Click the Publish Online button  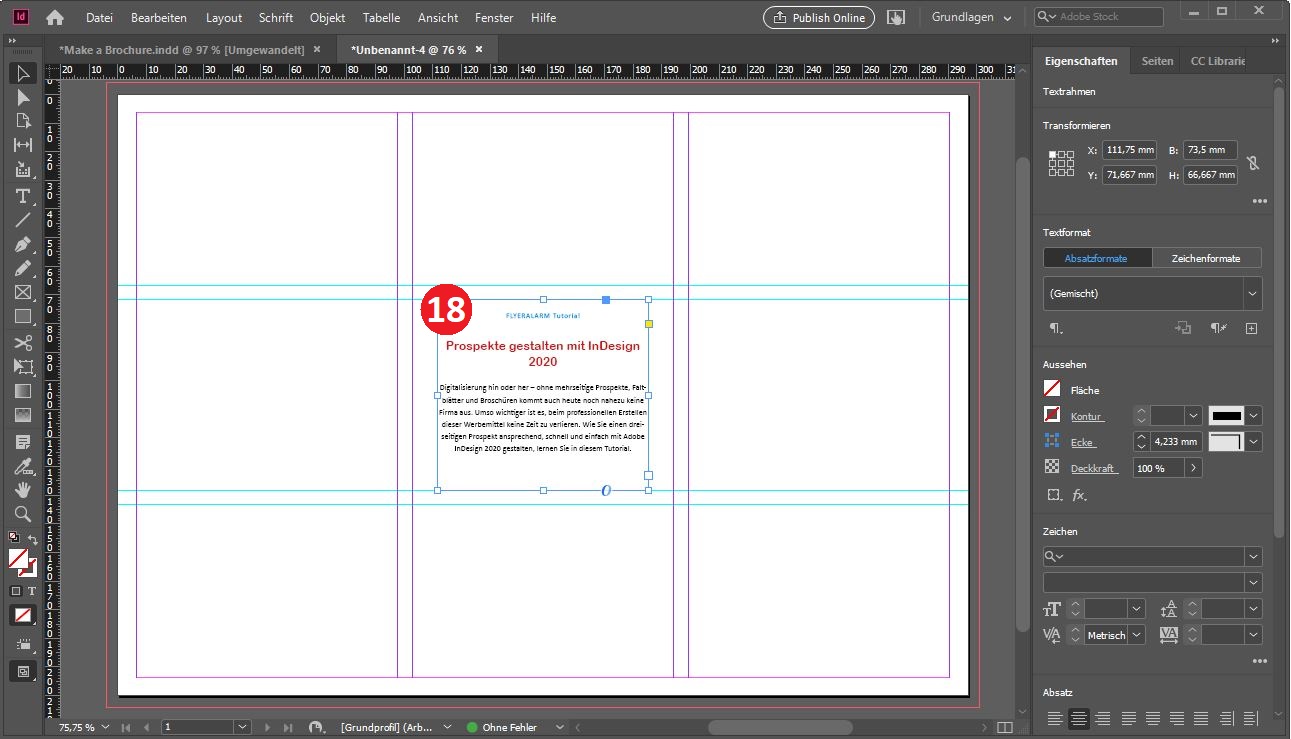pos(818,18)
